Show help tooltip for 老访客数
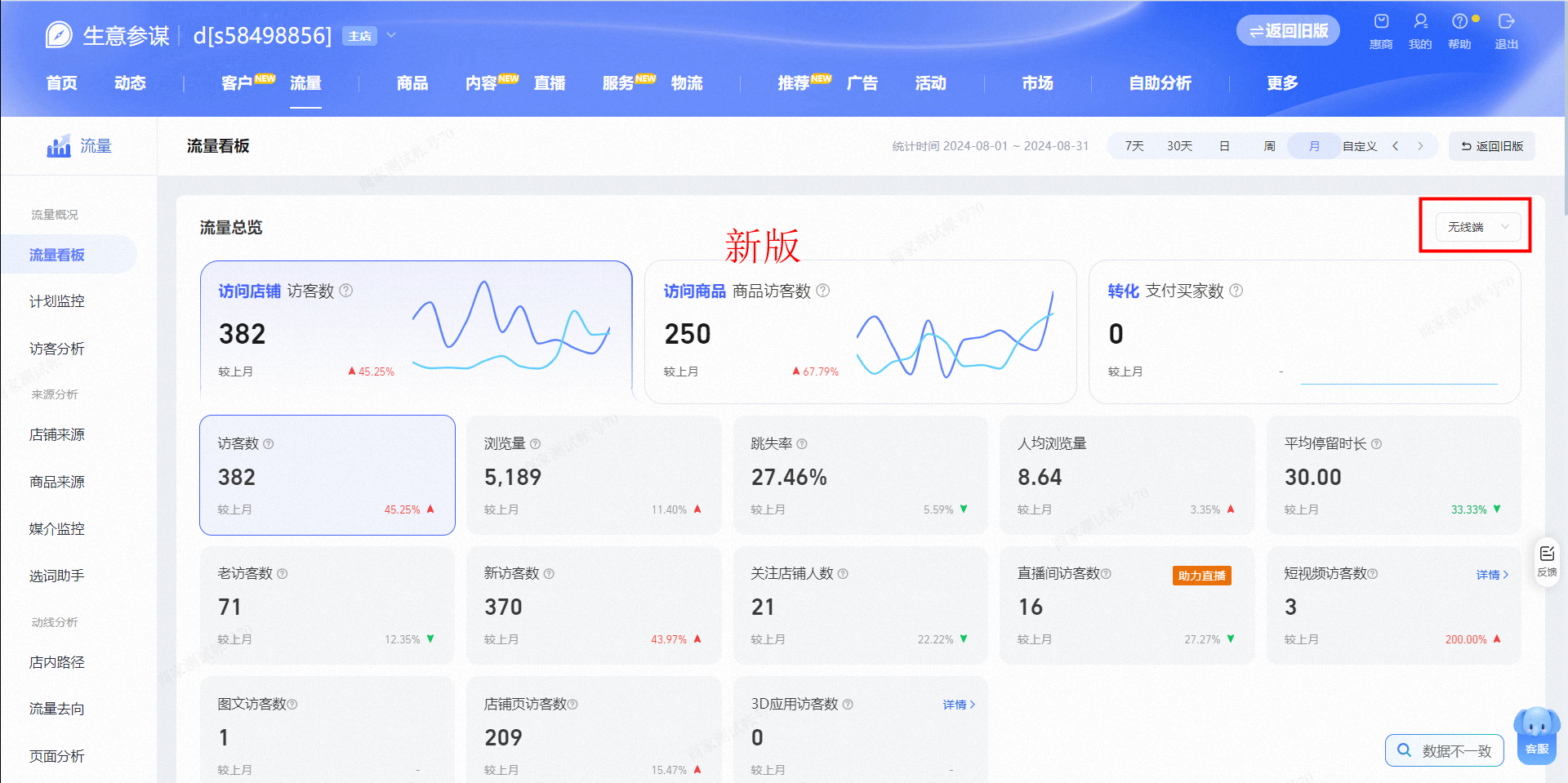Image resolution: width=1568 pixels, height=783 pixels. tap(283, 574)
